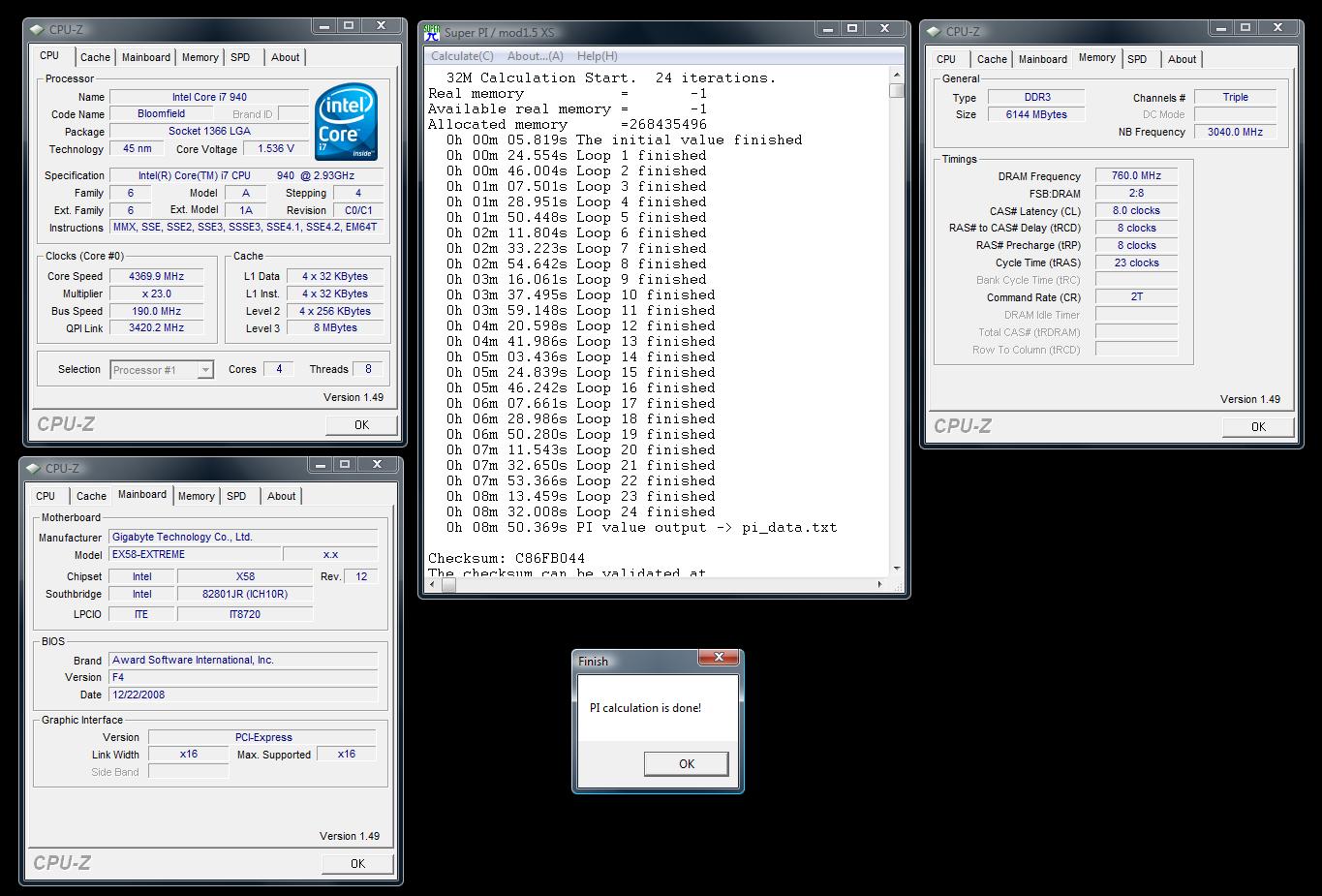
Task: Click the DRAM Frequency value 760.0 MHz
Action: [x=1136, y=175]
